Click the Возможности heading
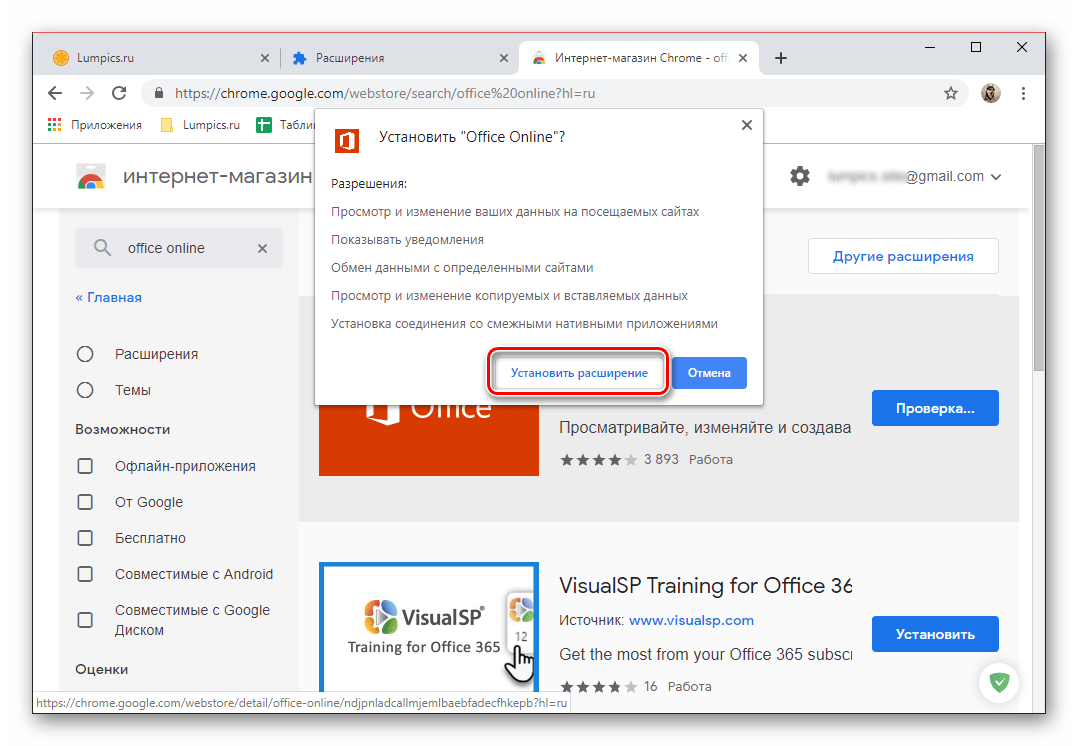 click(122, 429)
